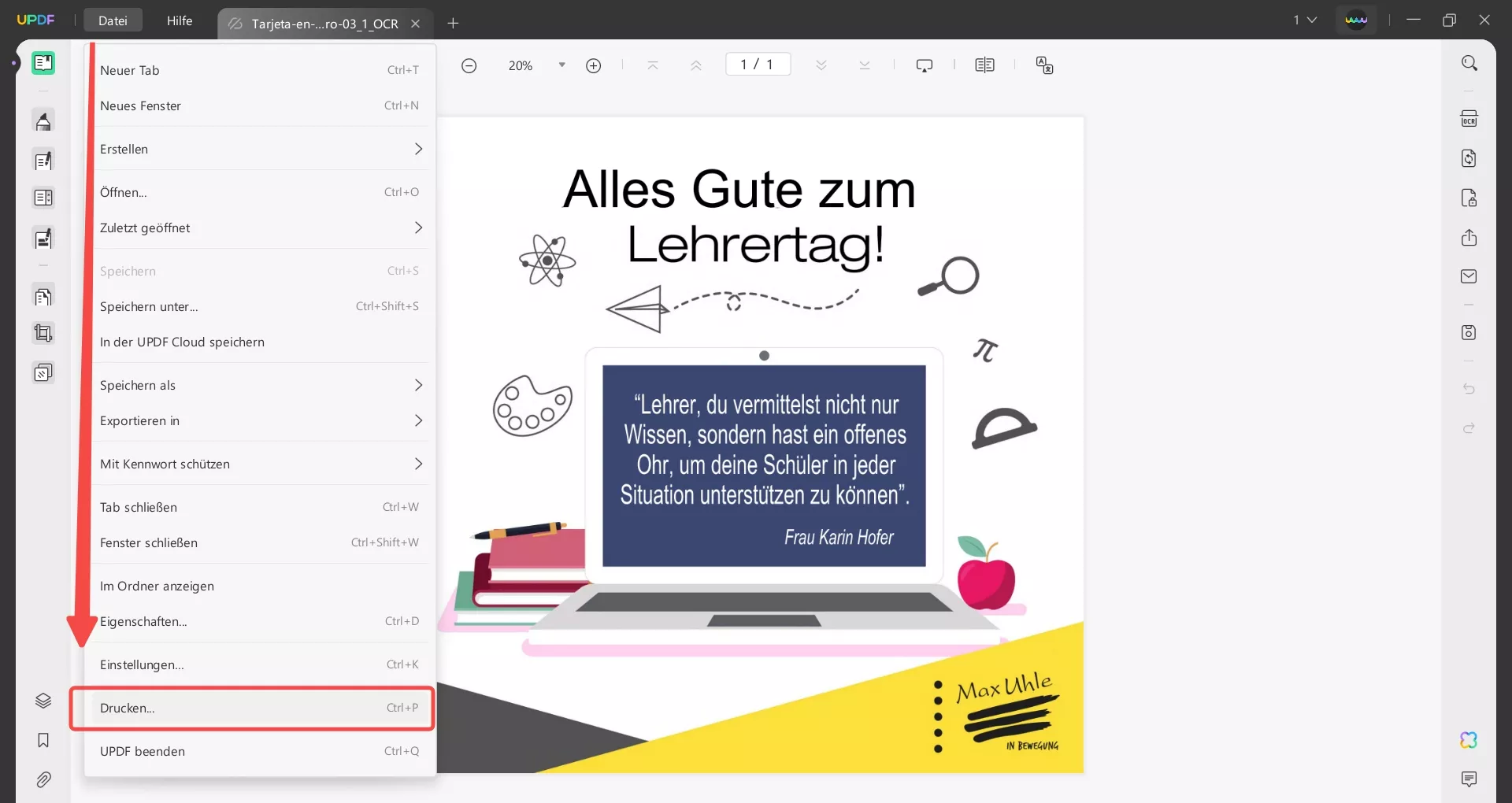The width and height of the screenshot is (1512, 803).
Task: Open Einstellungen... from the menu
Action: pos(260,664)
